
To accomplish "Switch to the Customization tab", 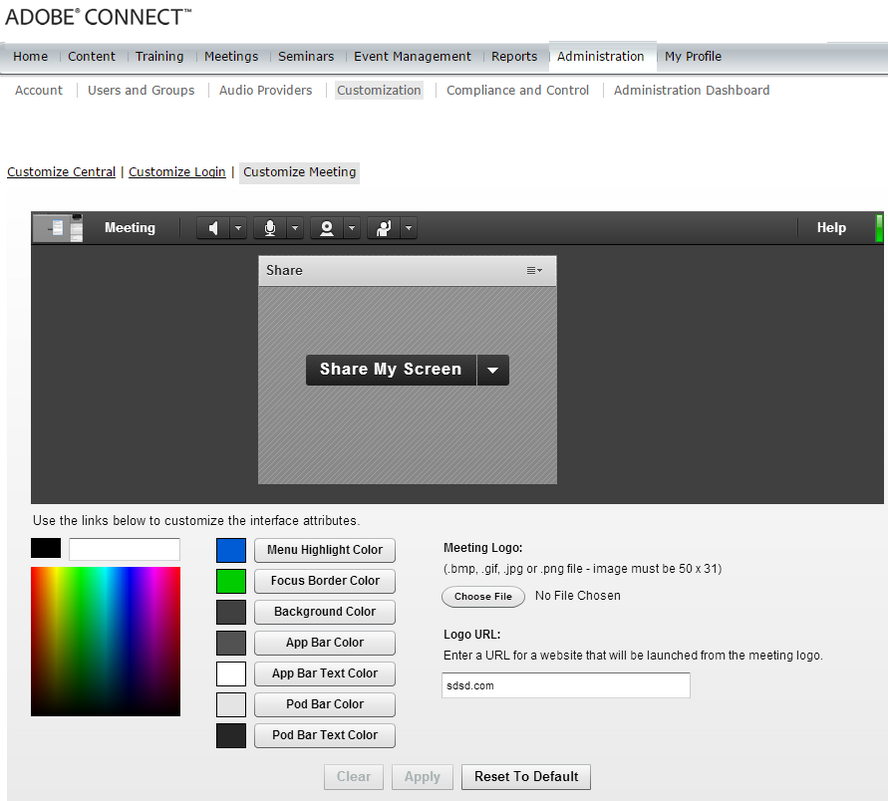I will [x=378, y=90].
